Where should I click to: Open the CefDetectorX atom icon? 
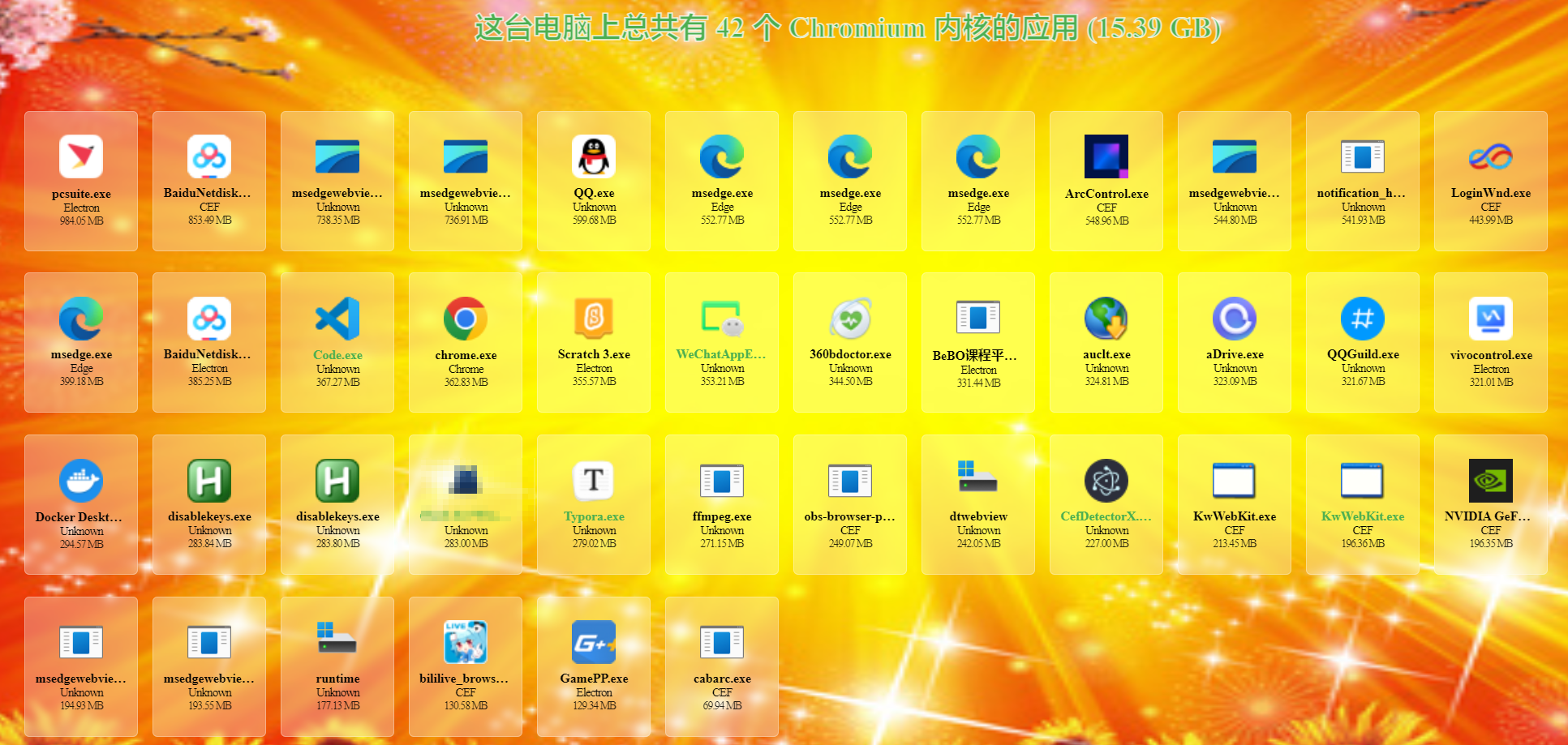[1106, 481]
